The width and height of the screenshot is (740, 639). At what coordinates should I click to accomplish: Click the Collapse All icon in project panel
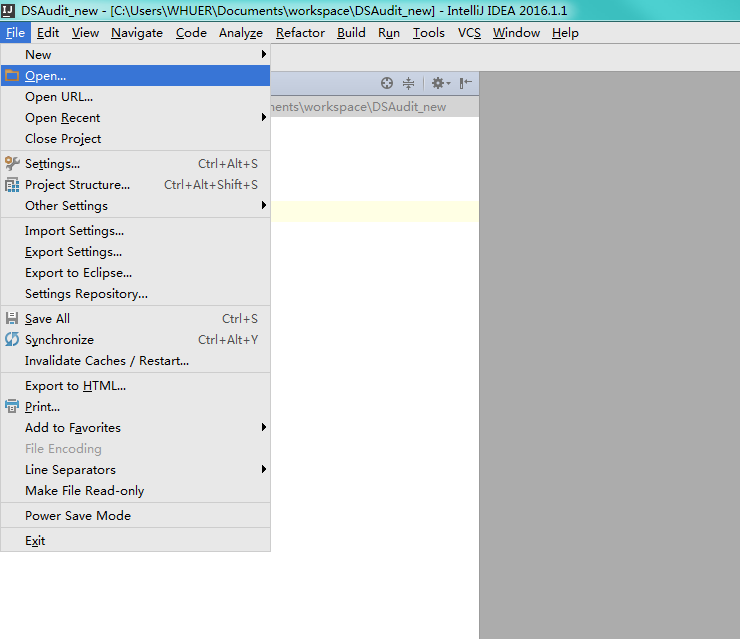point(408,84)
